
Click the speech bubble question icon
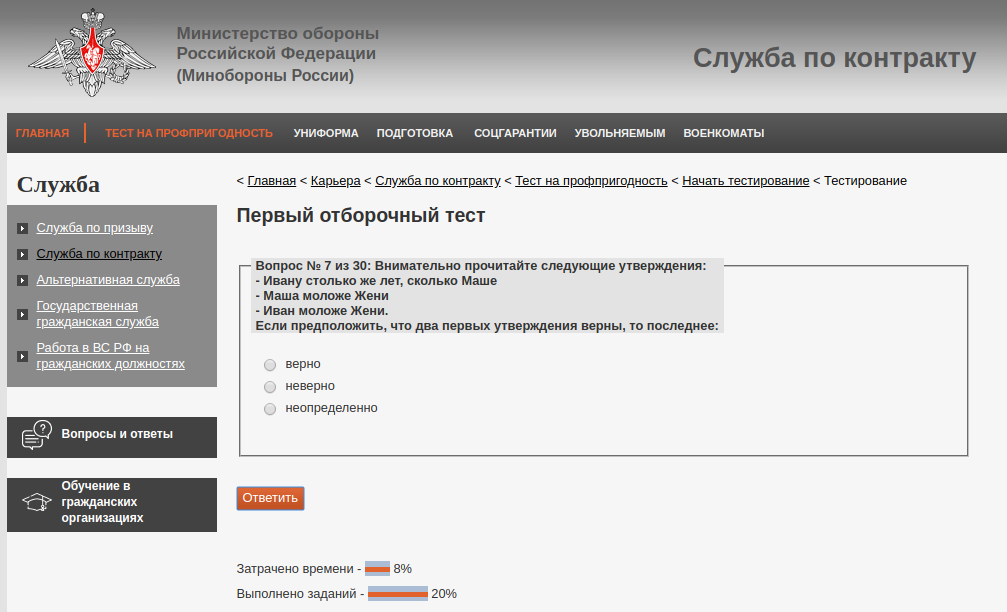36,435
